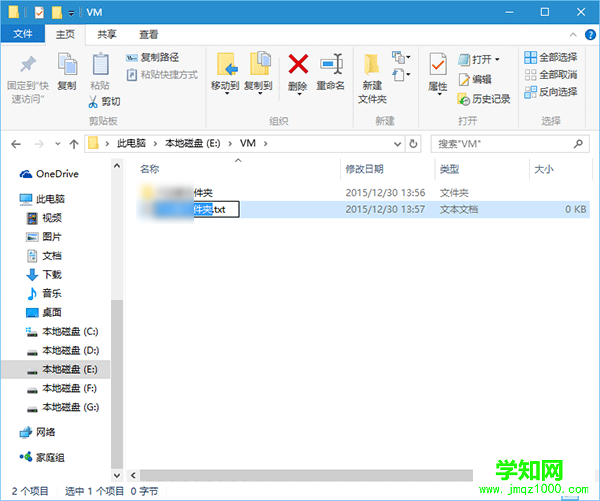The width and height of the screenshot is (600, 501).
Task: Select This PC (此电脑) in the navigation pane
Action: (x=42, y=199)
